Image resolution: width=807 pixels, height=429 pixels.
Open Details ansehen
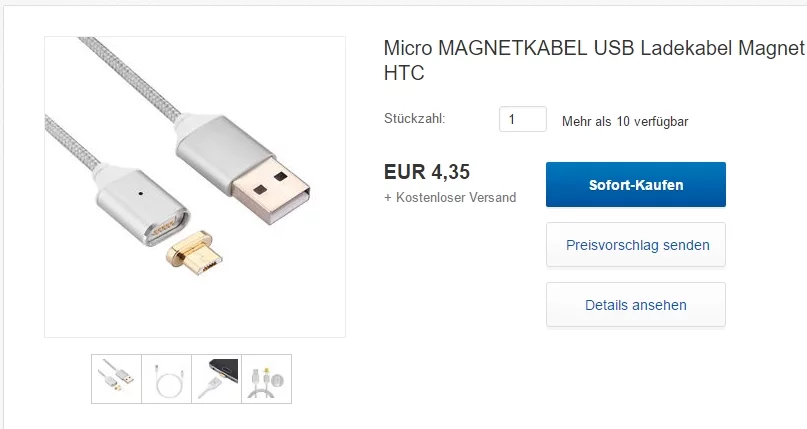(x=636, y=305)
